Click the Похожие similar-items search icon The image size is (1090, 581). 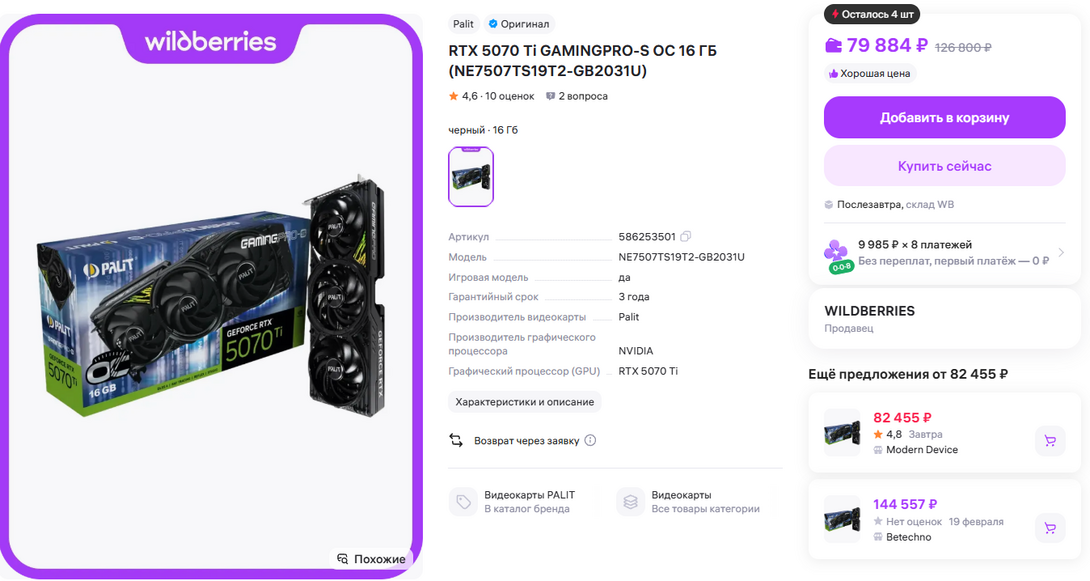pos(342,559)
